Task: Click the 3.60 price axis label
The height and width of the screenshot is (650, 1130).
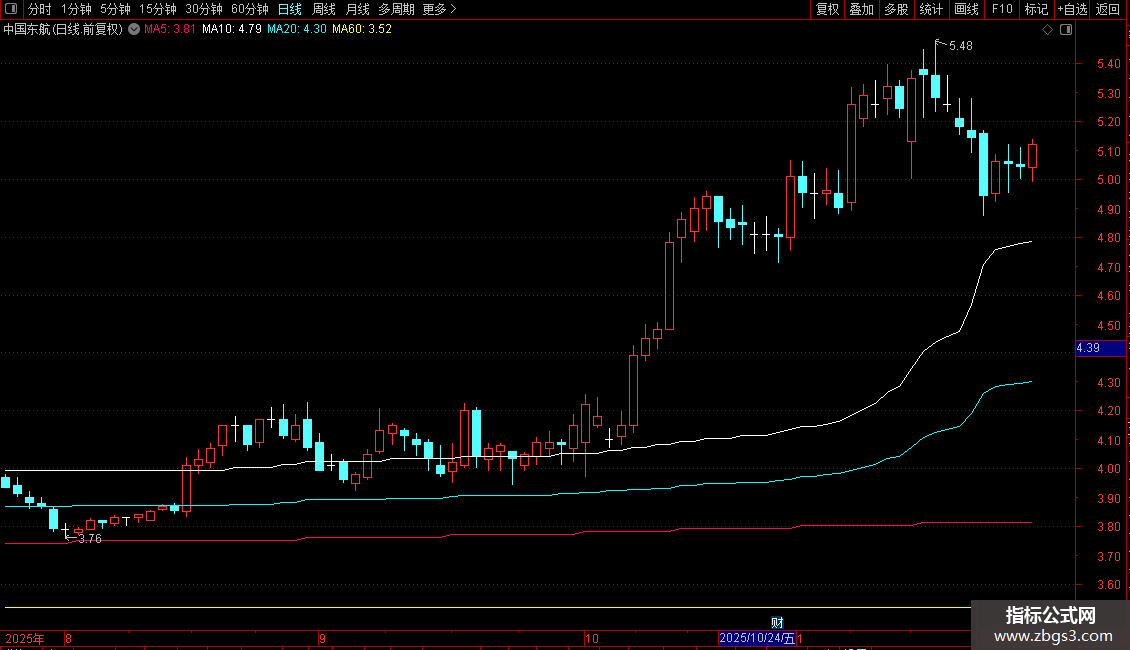Action: [1108, 585]
